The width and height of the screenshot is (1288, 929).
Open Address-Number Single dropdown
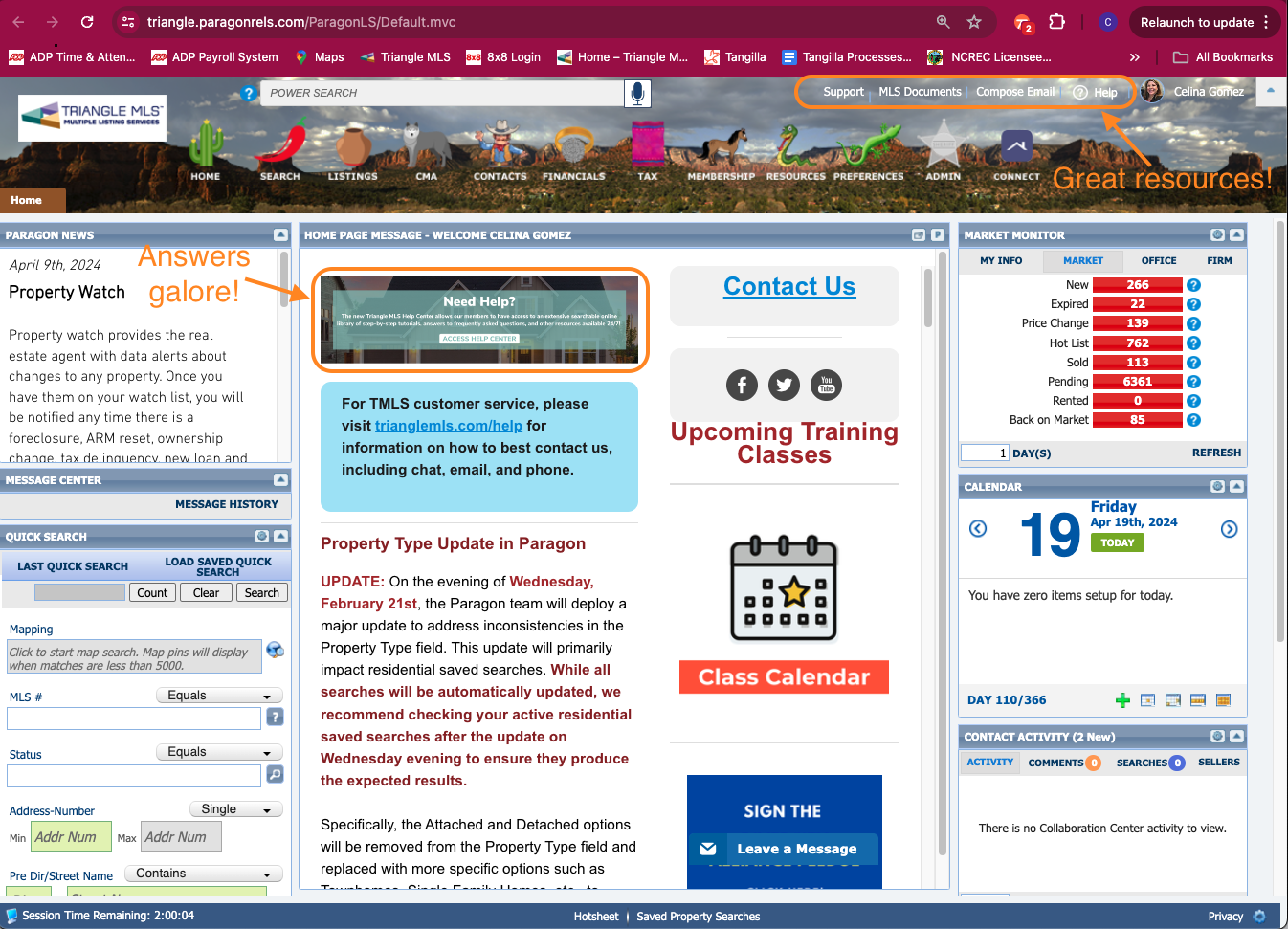coord(235,809)
